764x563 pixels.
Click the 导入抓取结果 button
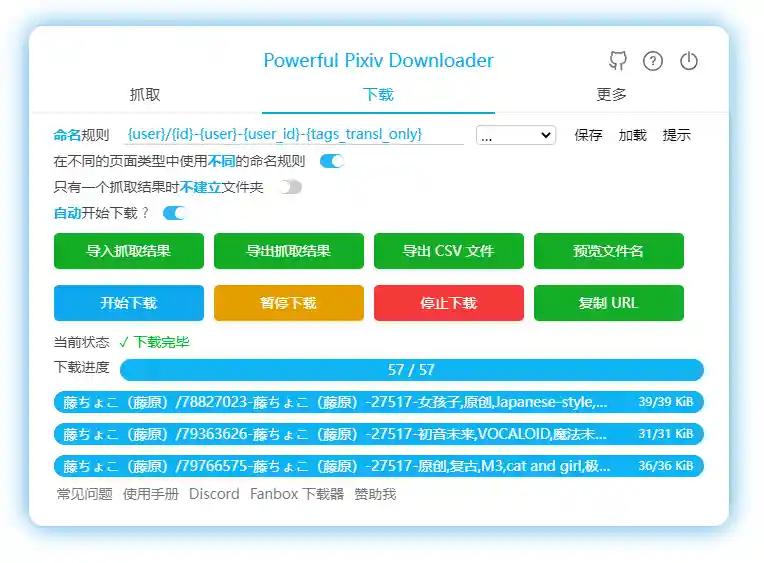(x=129, y=251)
